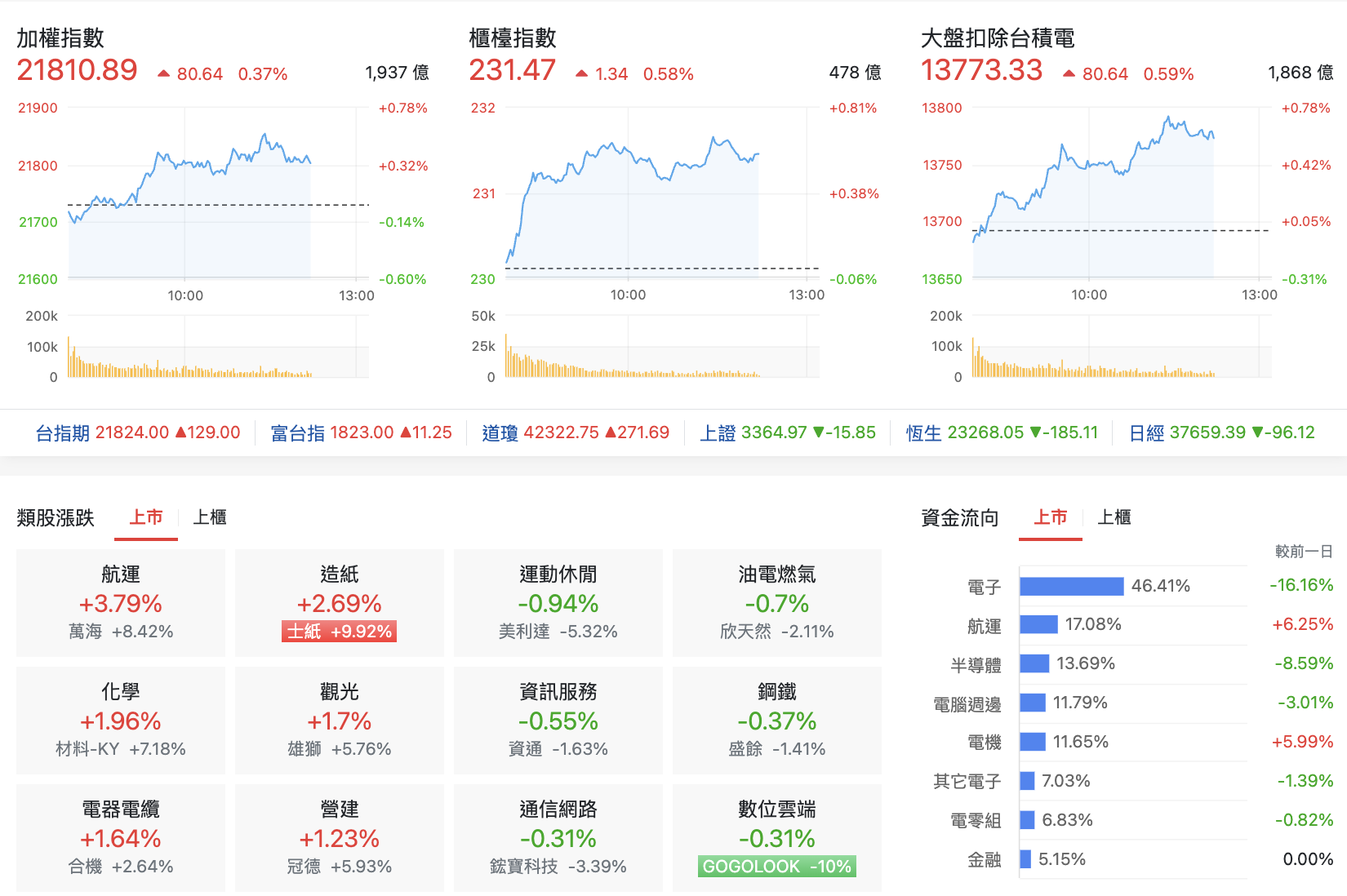Click the 材料-KY +7.18% stock link
The image size is (1347, 896).
(121, 749)
